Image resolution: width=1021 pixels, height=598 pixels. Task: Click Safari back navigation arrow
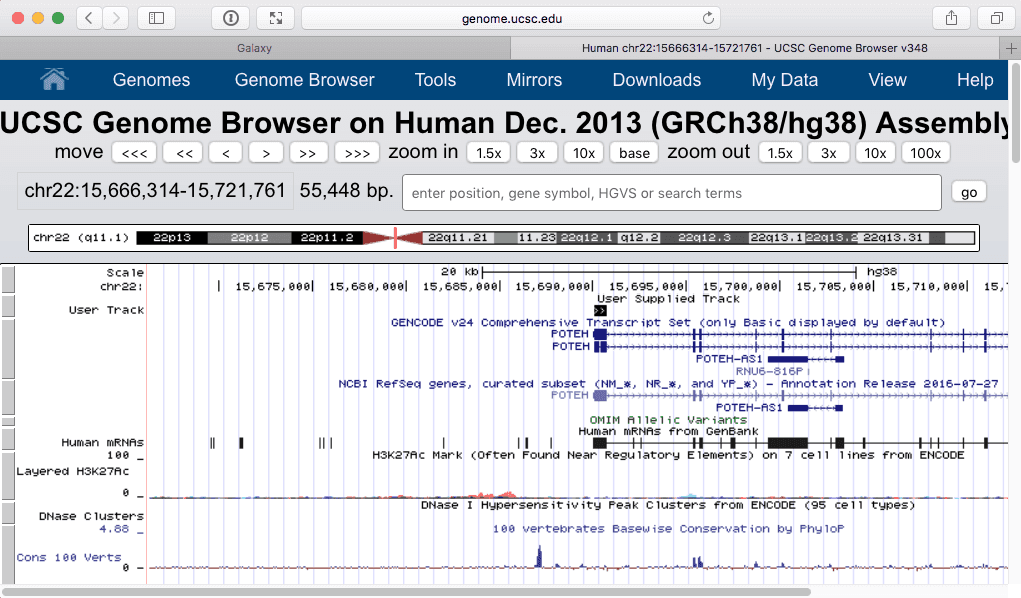pyautogui.click(x=89, y=18)
